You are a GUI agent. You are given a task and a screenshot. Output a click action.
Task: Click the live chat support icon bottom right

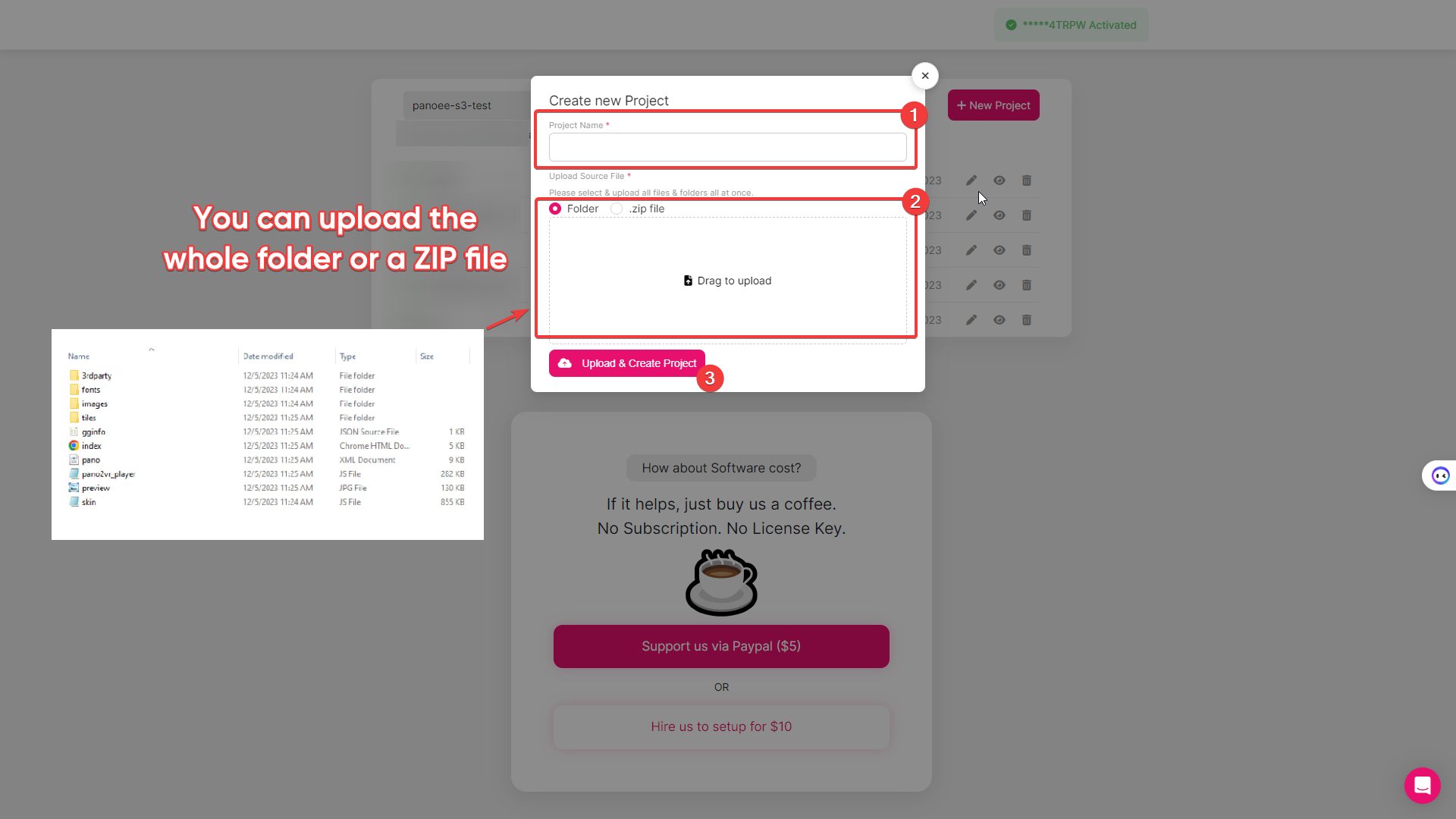(x=1422, y=785)
